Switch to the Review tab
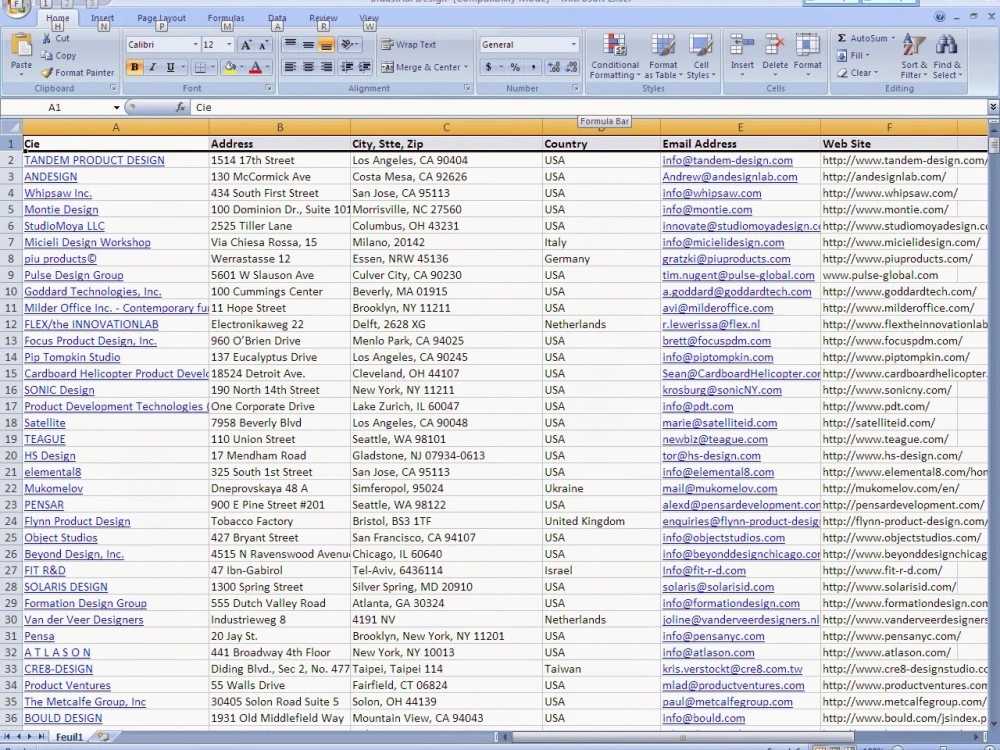This screenshot has height=750, width=1000. click(323, 18)
